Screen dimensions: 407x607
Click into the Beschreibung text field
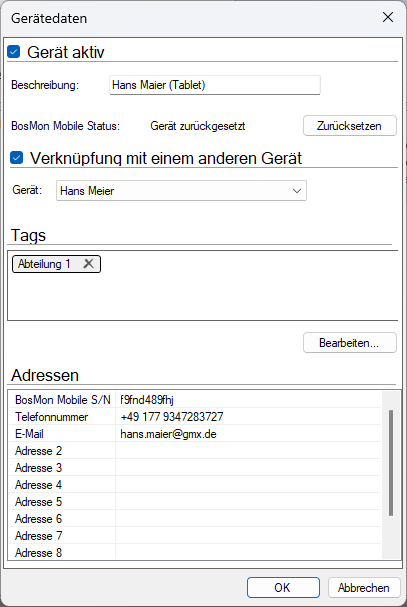pyautogui.click(x=215, y=85)
